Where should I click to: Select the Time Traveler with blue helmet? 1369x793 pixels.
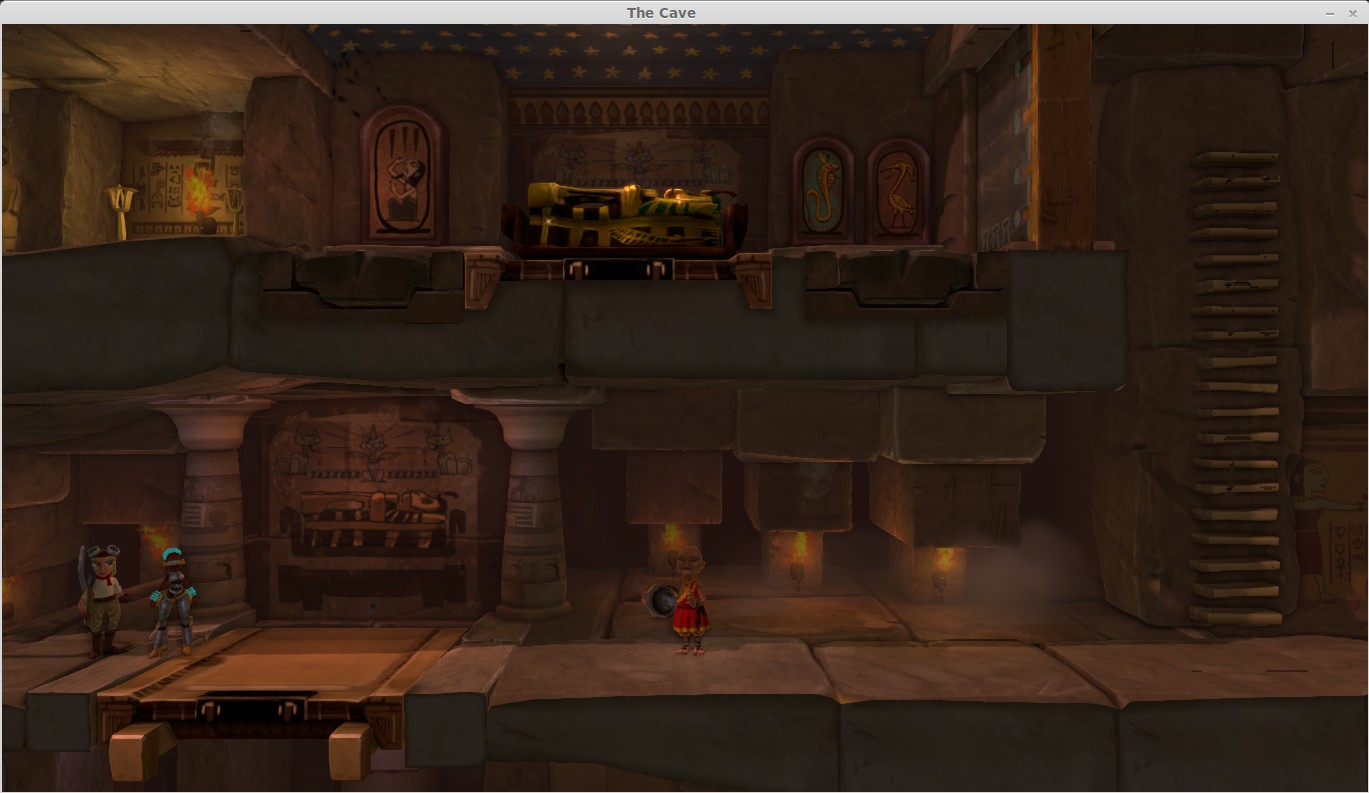click(x=172, y=600)
